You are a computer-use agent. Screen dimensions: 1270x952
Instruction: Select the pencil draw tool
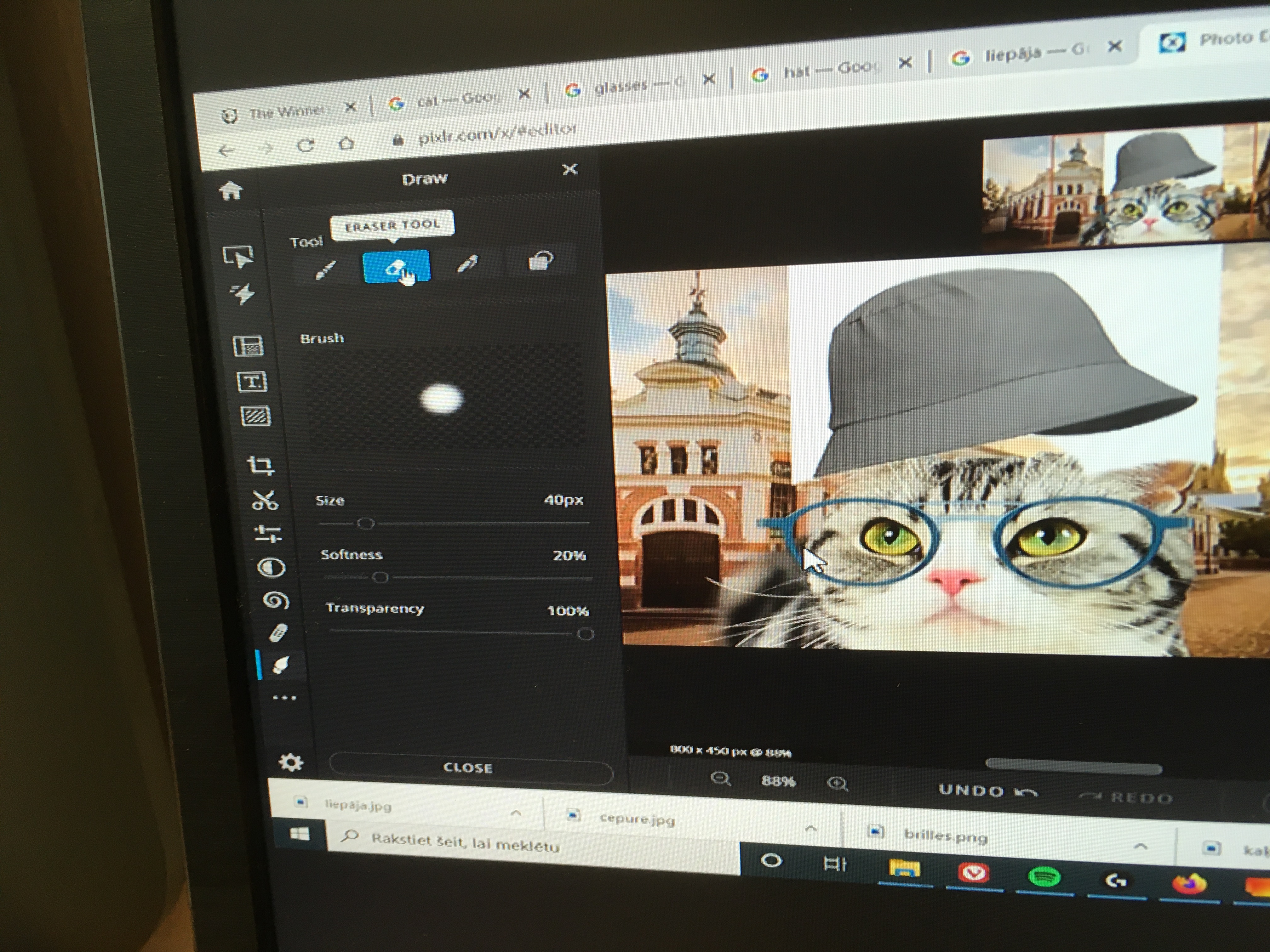pyautogui.click(x=467, y=264)
